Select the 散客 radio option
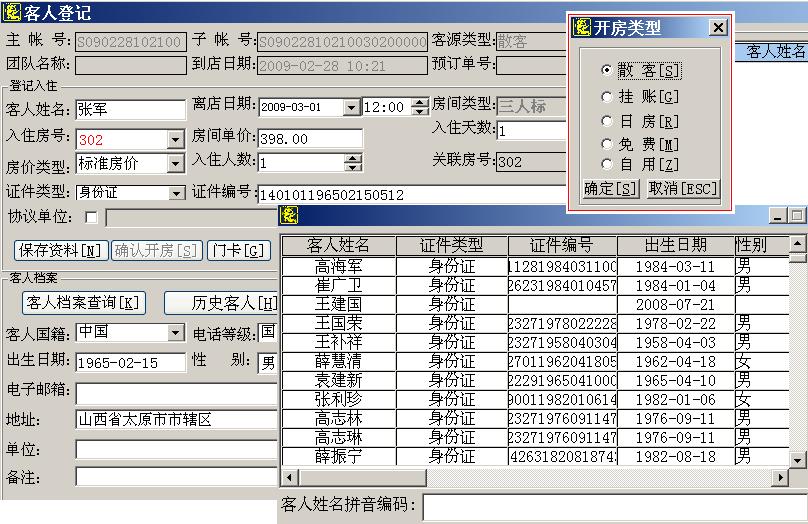Image resolution: width=808 pixels, height=524 pixels. (x=607, y=71)
